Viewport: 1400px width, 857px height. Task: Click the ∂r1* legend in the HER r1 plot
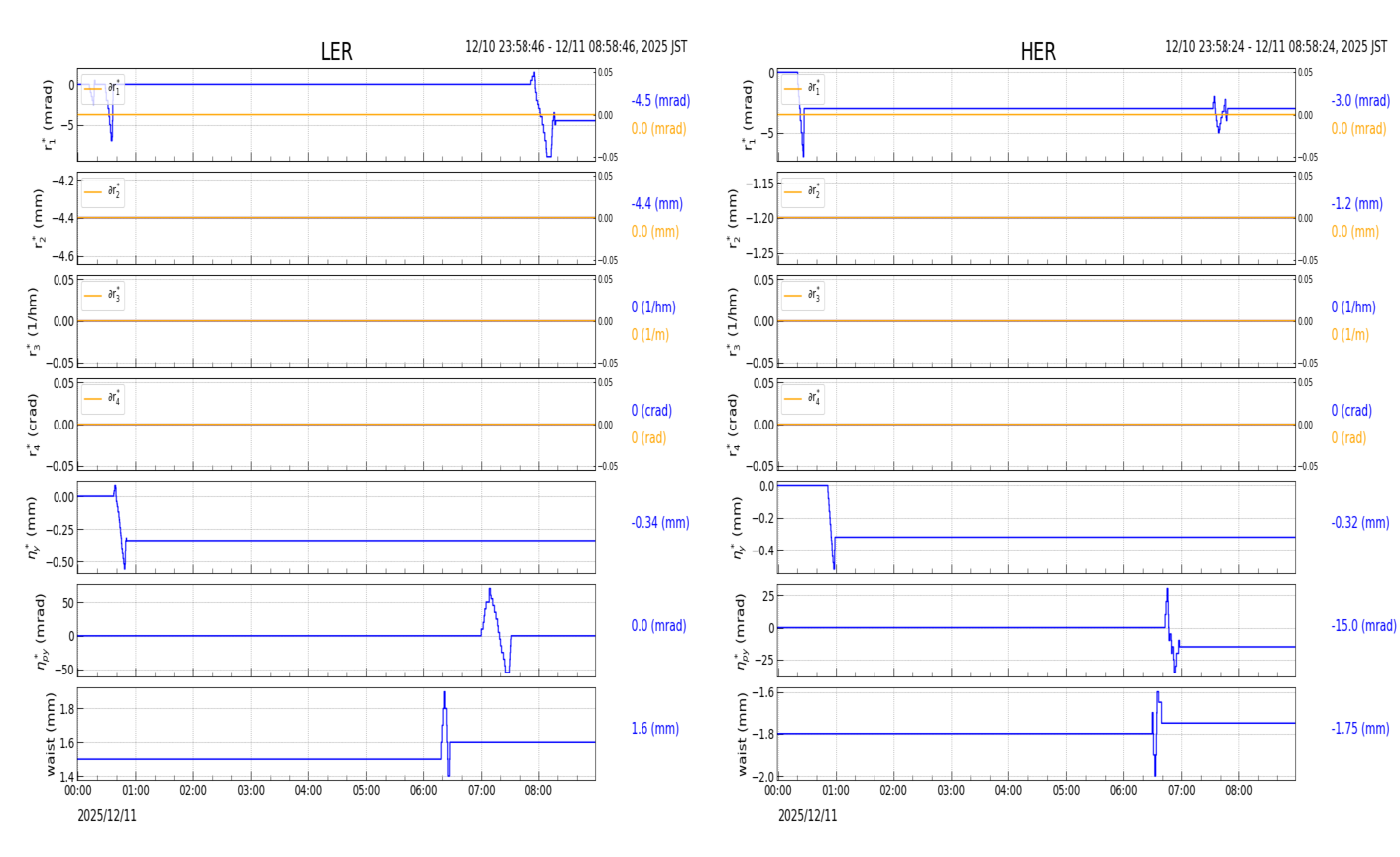pos(803,89)
